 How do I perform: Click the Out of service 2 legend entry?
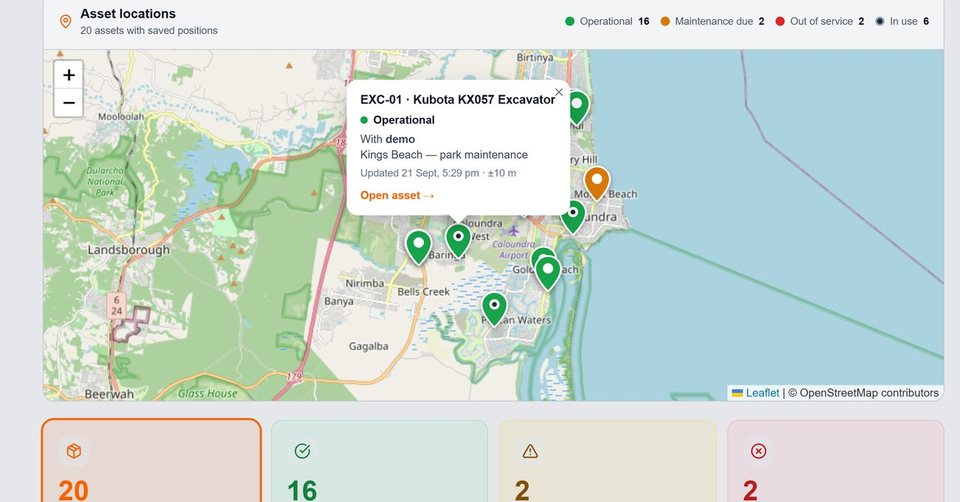pos(820,21)
